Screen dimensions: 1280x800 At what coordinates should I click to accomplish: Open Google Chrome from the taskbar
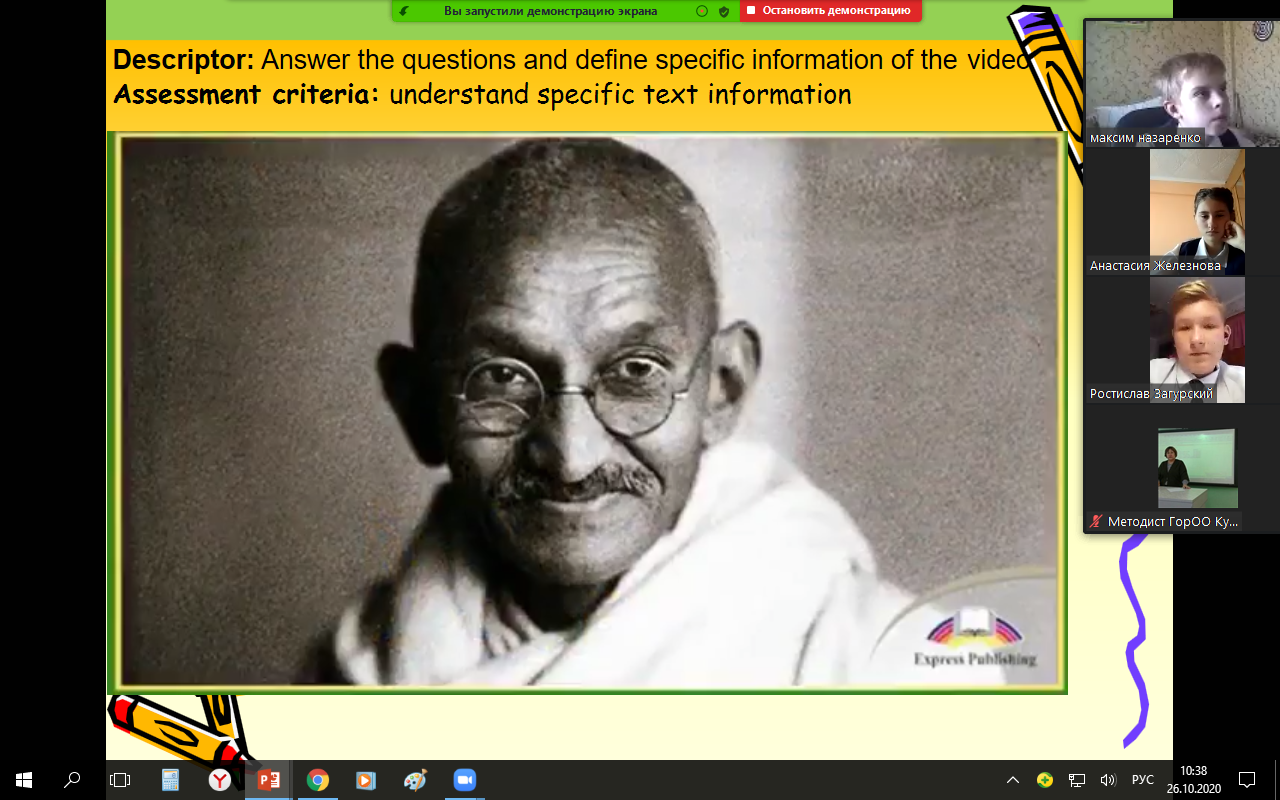317,780
